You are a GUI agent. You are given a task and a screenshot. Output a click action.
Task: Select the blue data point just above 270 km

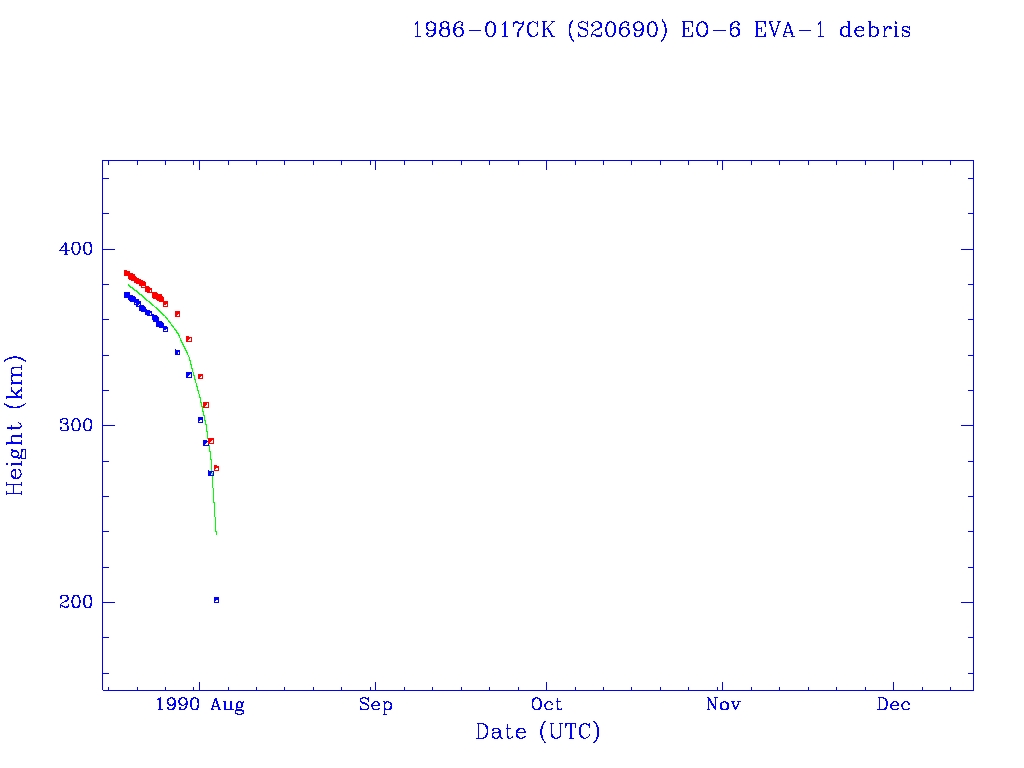coord(210,473)
